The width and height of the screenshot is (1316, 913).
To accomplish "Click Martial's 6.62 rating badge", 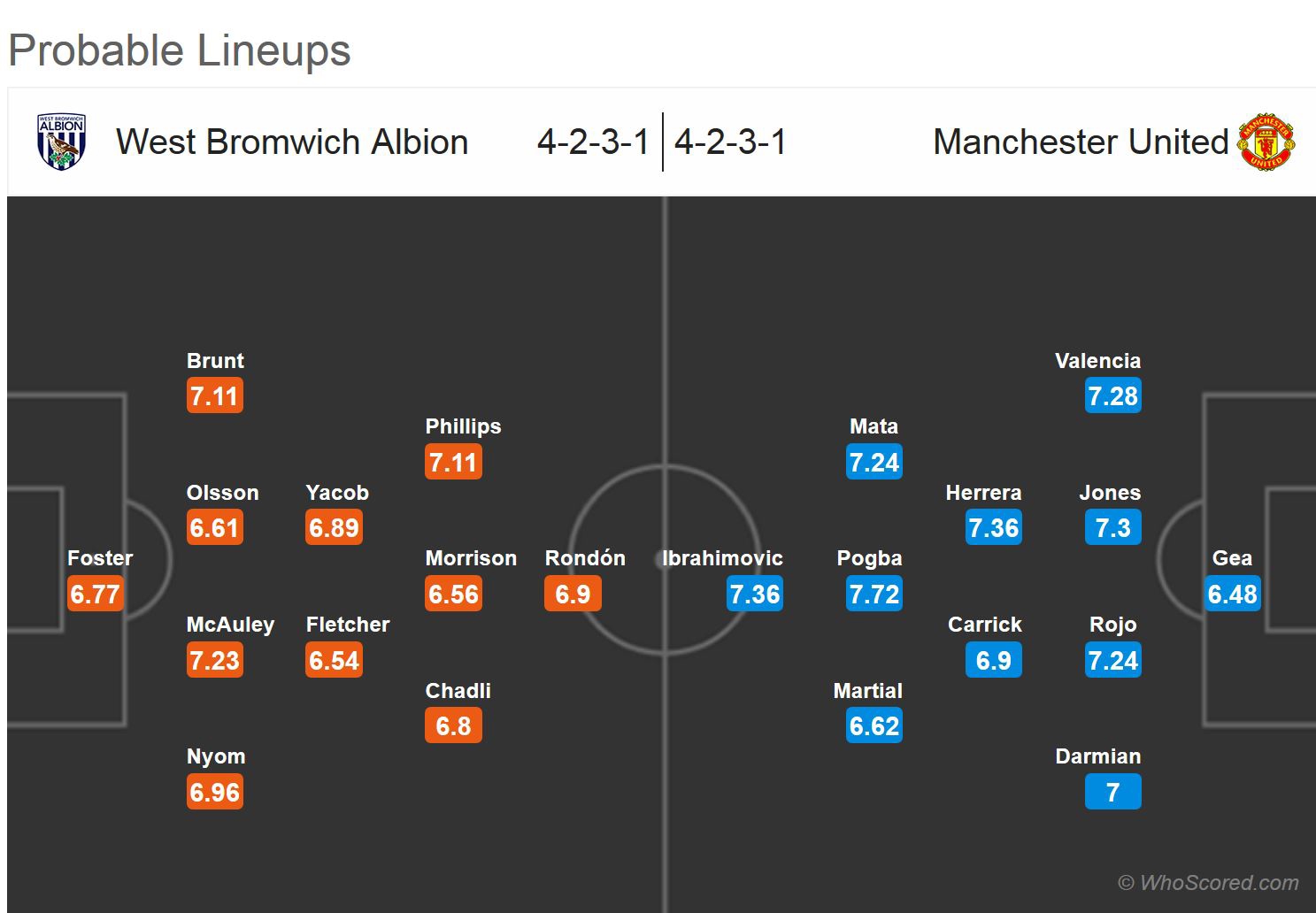I will 873,726.
